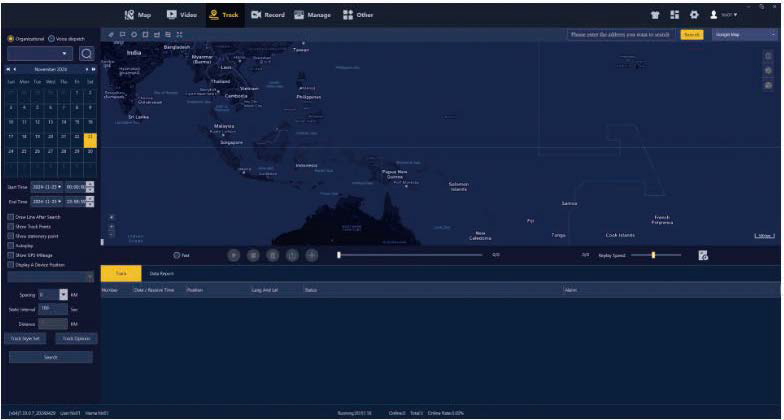
Task: Click the magnifier search icon beside device dropdown
Action: pos(87,53)
